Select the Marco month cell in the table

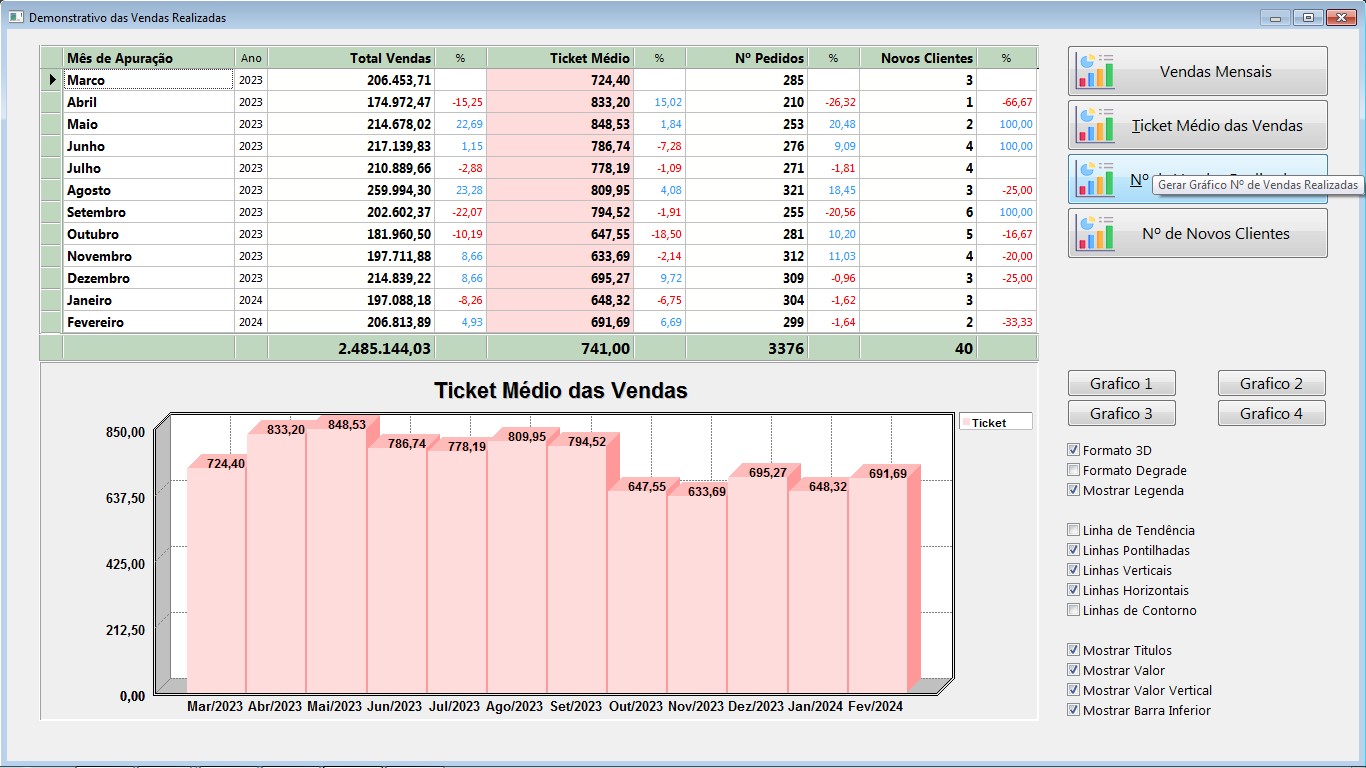[148, 80]
